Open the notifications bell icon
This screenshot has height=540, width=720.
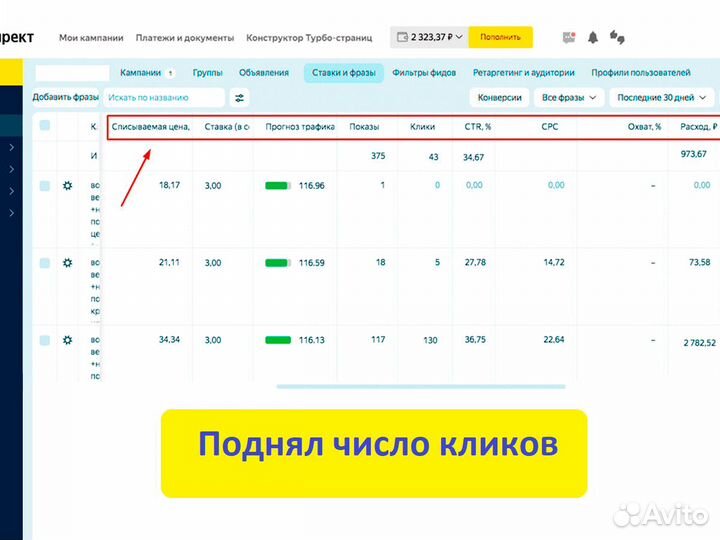point(593,38)
